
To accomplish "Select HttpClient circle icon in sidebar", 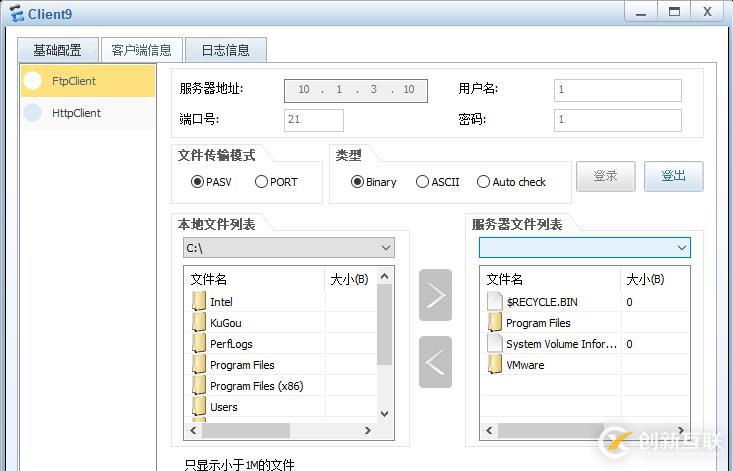I will point(33,113).
